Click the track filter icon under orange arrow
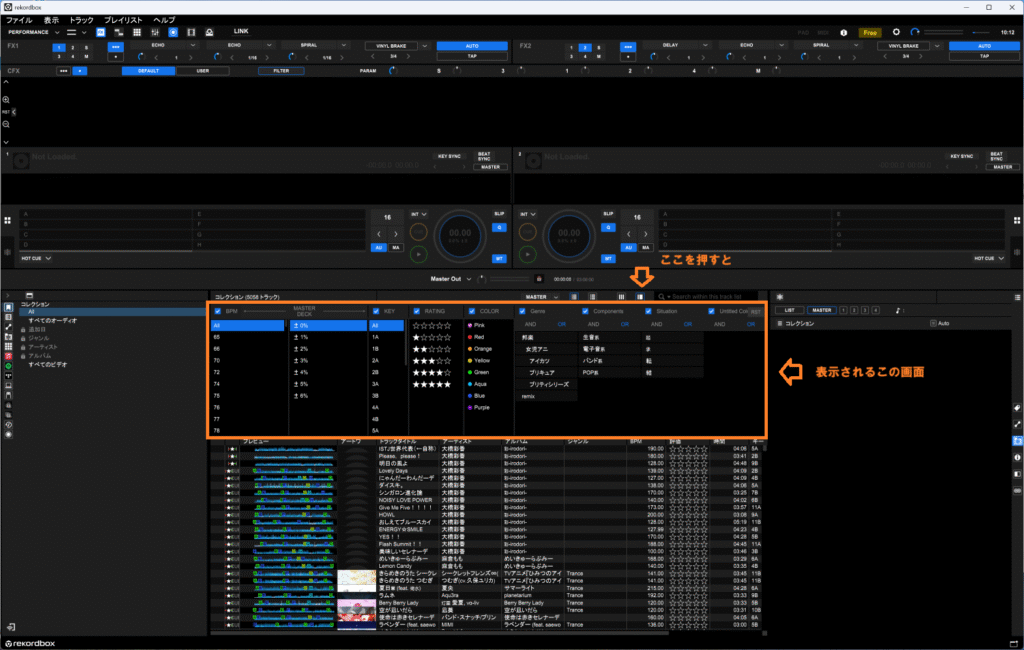This screenshot has height=650, width=1024. [640, 297]
